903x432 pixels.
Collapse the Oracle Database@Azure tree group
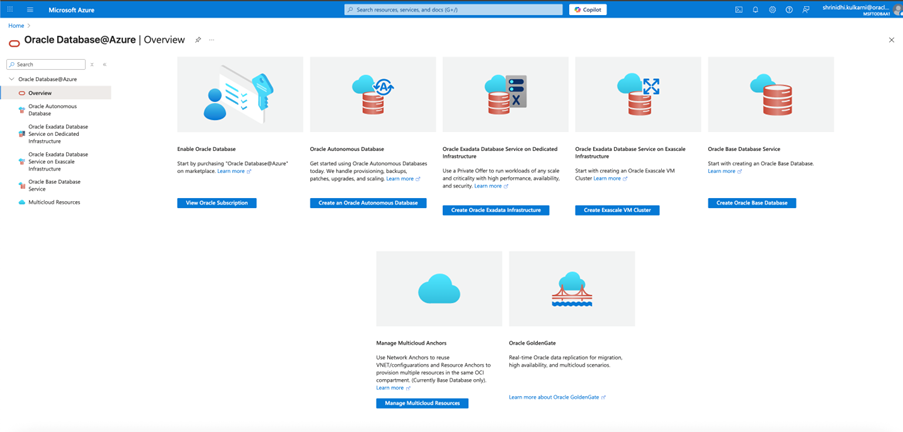11,79
